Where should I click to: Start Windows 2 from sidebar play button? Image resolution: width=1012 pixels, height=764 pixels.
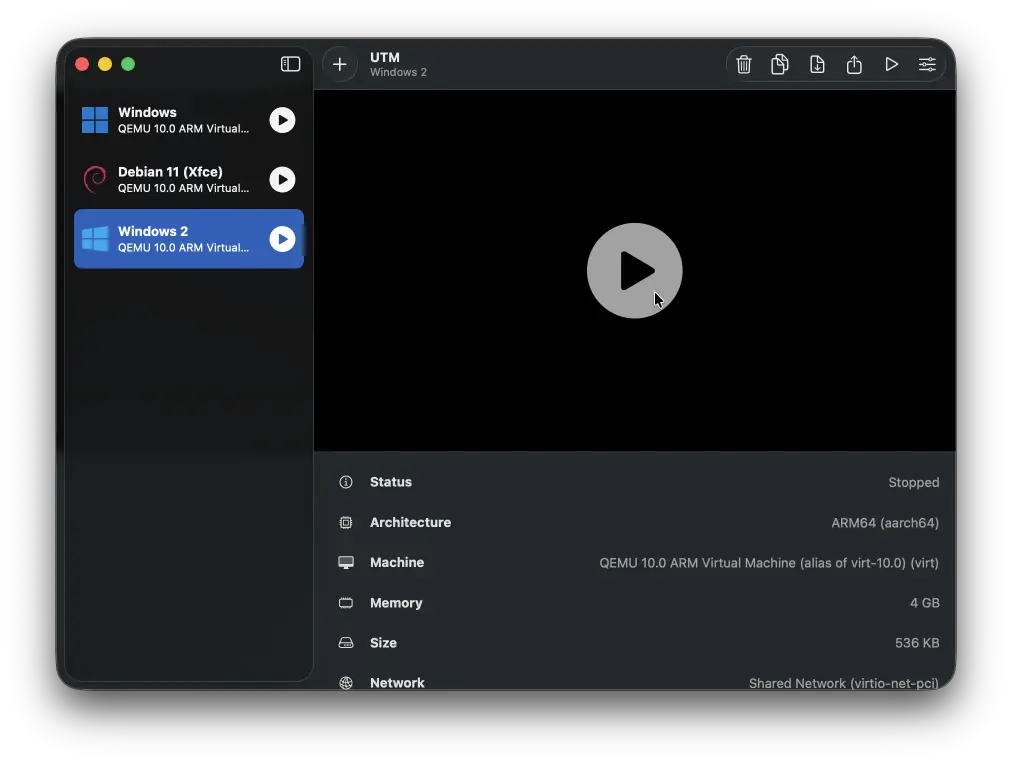pos(282,239)
